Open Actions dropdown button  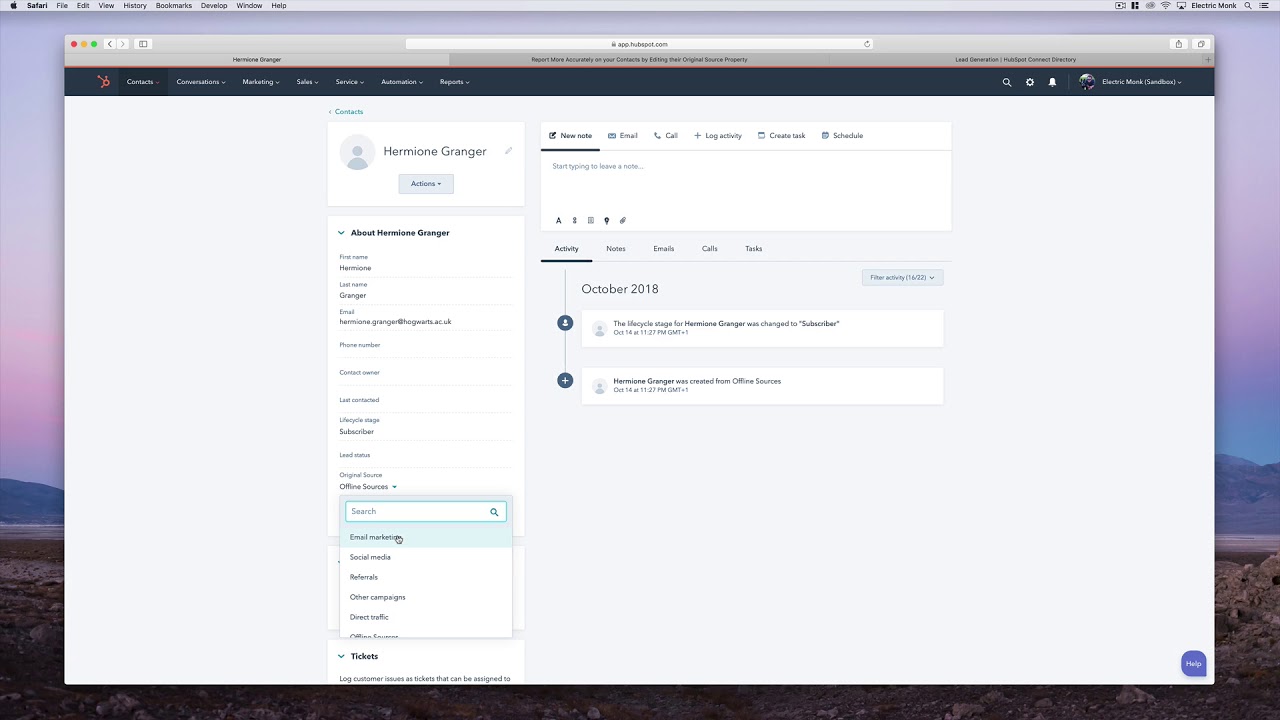pos(426,184)
